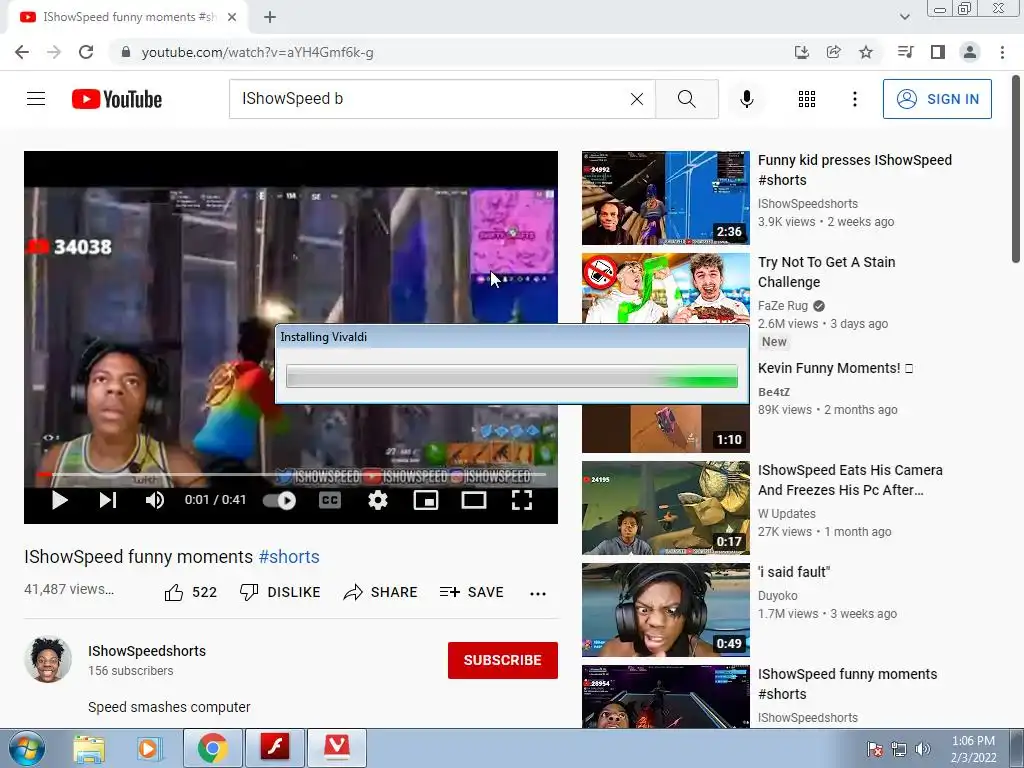Open Flash Player taskbar icon
Image resolution: width=1024 pixels, height=768 pixels.
click(x=275, y=748)
